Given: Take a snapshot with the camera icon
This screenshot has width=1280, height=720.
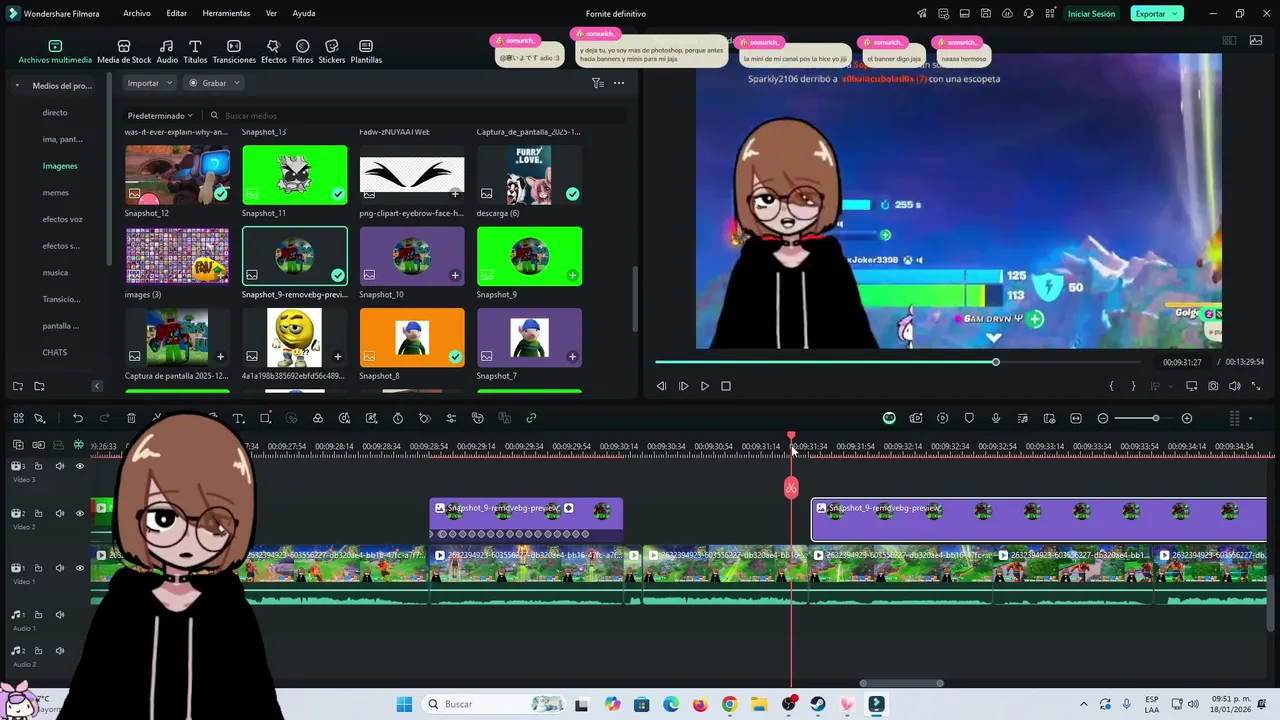Looking at the screenshot, I should tap(1213, 386).
